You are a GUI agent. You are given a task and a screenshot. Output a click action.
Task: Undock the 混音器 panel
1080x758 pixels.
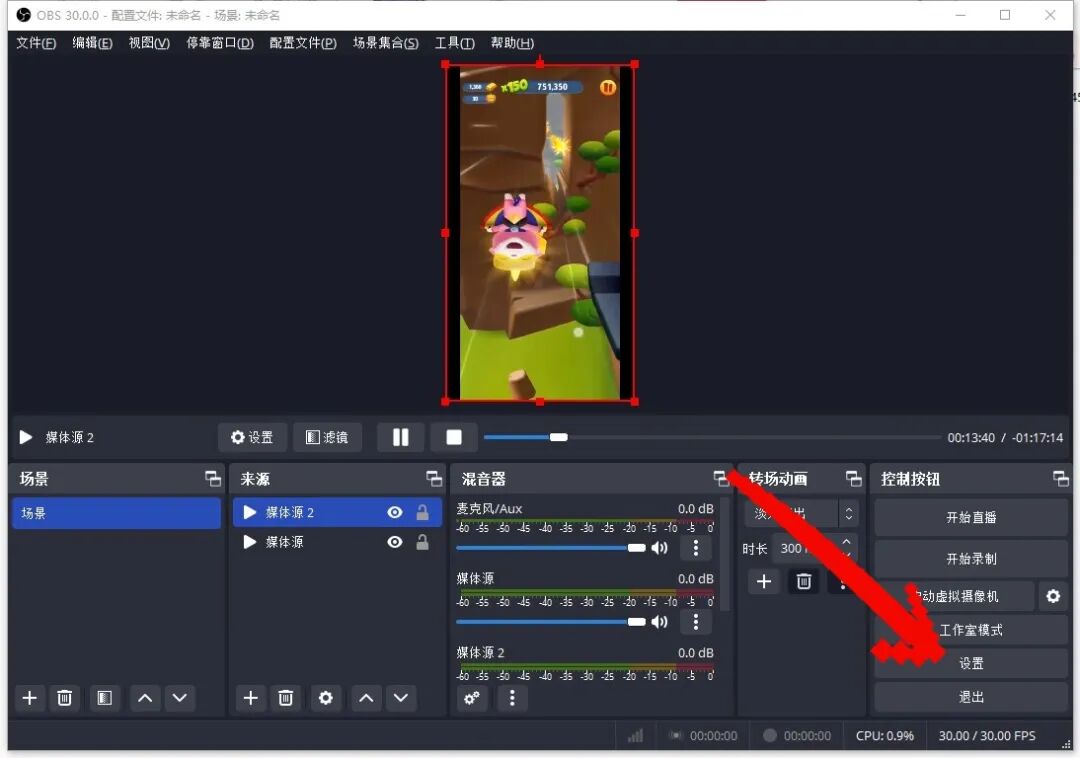coord(720,478)
